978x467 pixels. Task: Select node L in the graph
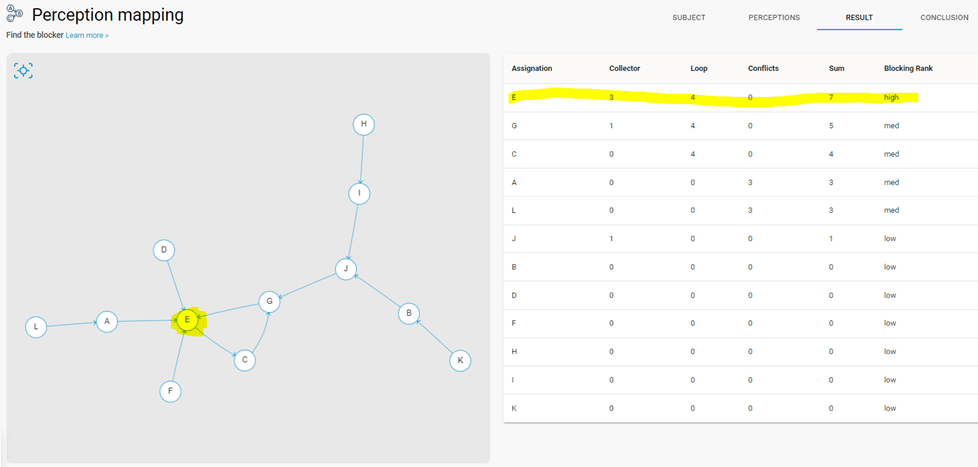point(36,327)
